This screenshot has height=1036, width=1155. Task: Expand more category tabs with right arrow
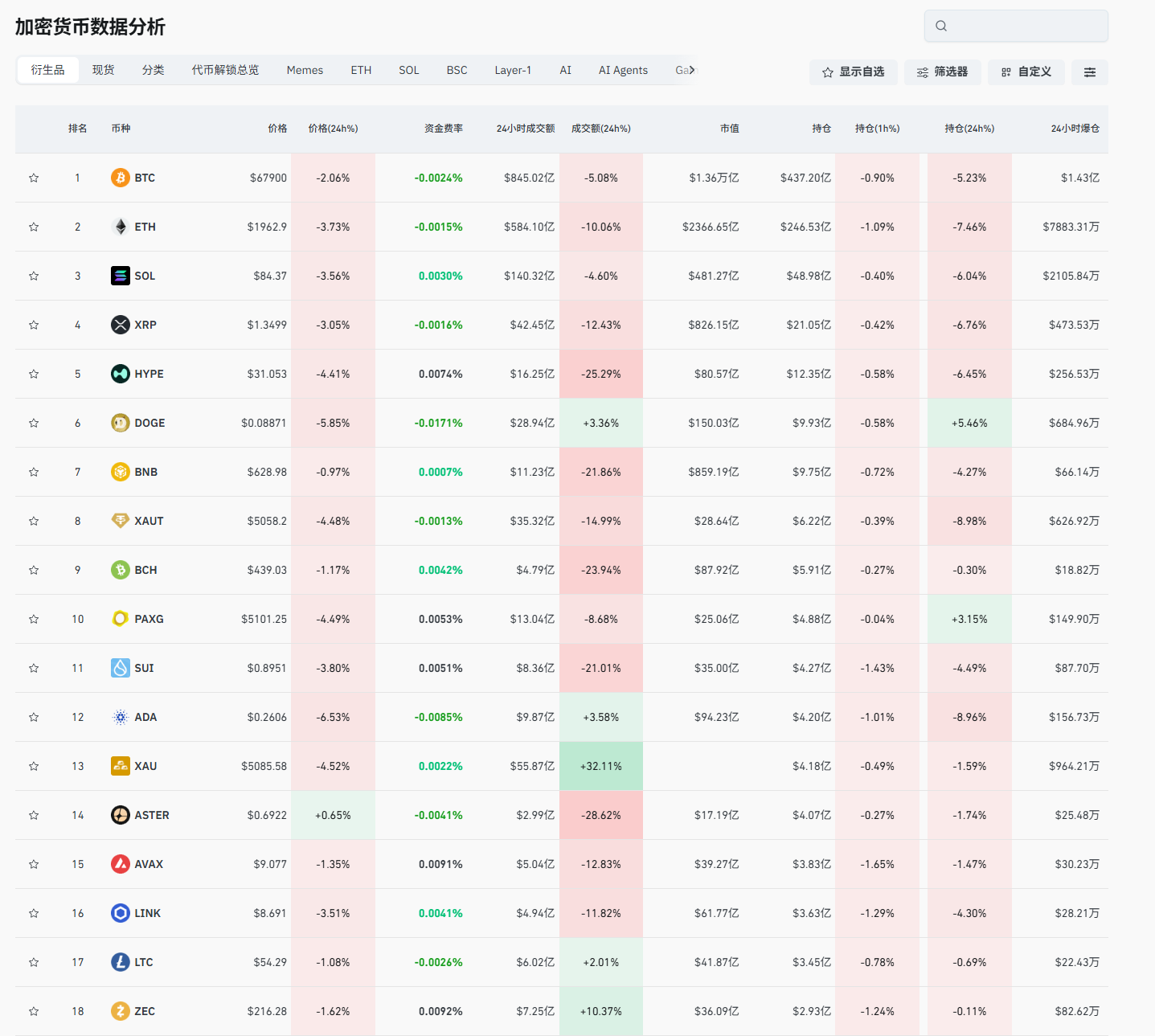click(x=692, y=70)
